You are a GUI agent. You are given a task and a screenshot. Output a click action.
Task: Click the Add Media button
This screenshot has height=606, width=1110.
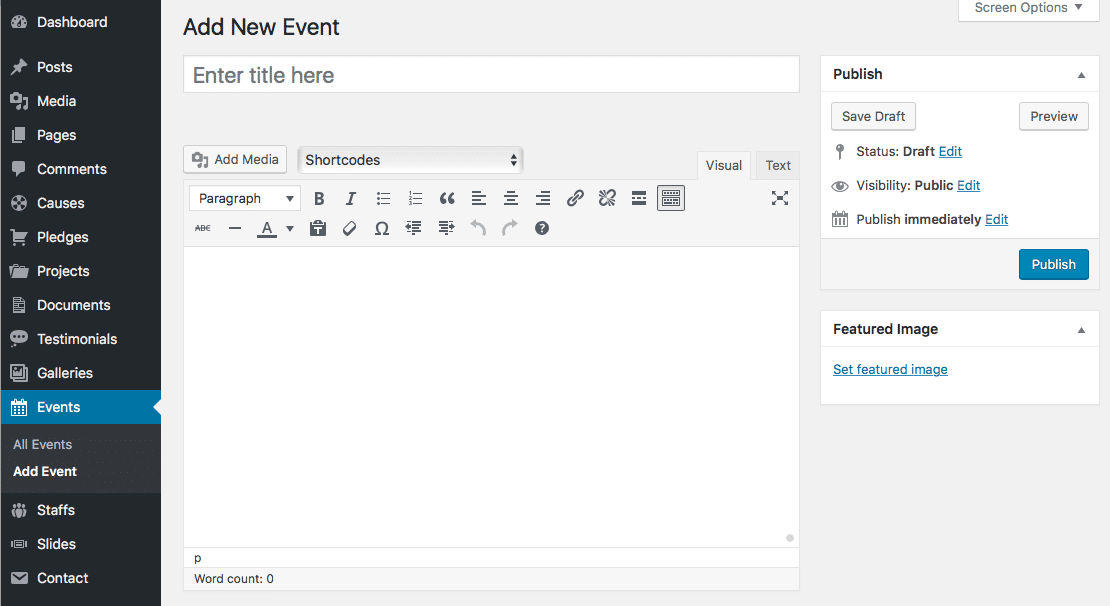pos(235,159)
